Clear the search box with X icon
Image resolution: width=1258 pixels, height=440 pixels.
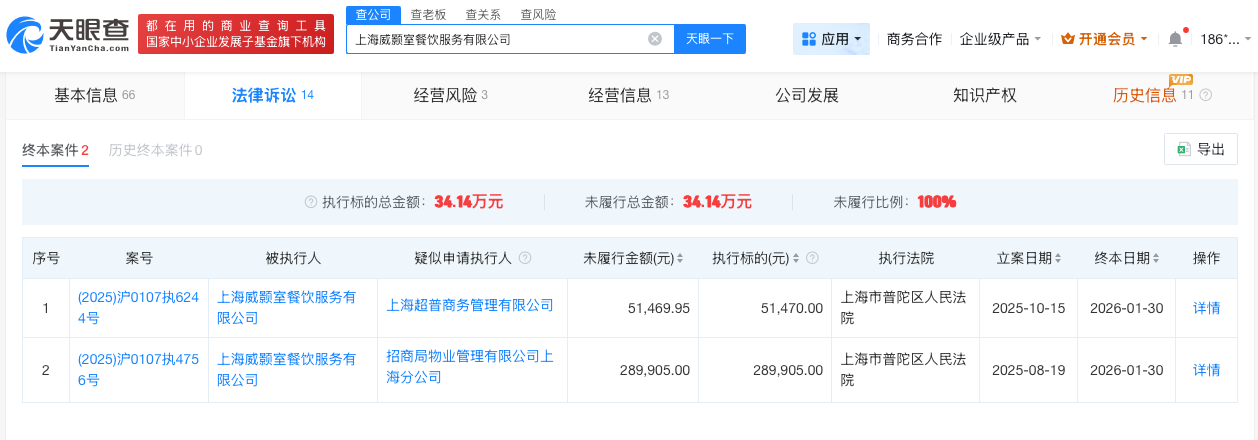(x=655, y=39)
